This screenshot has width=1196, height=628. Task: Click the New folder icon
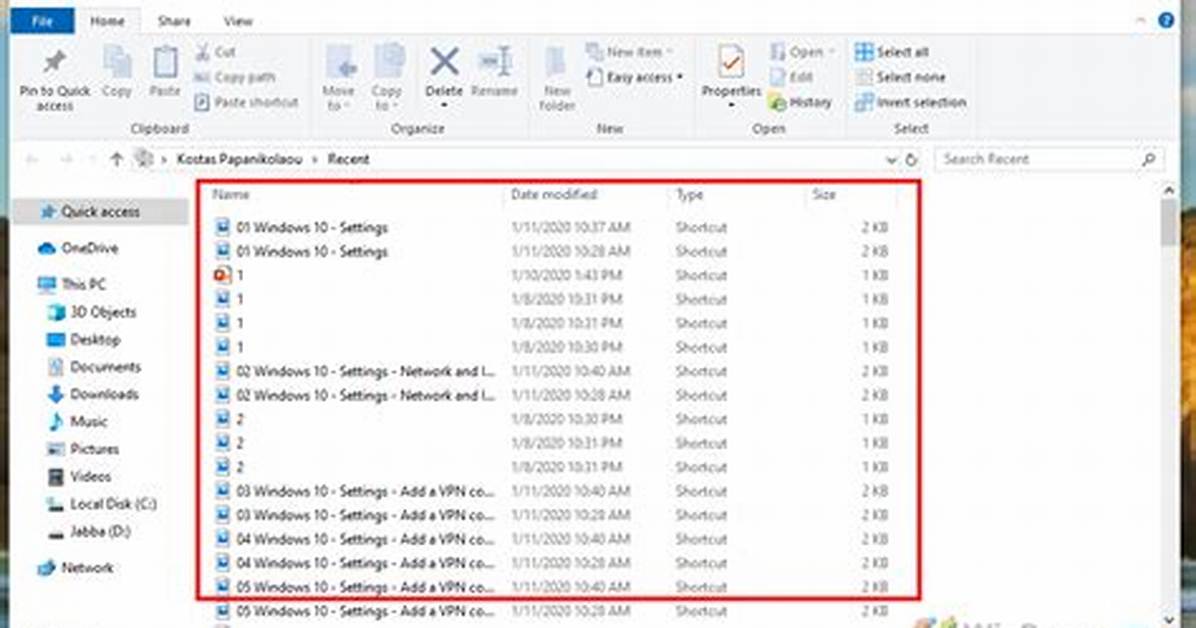[x=557, y=63]
